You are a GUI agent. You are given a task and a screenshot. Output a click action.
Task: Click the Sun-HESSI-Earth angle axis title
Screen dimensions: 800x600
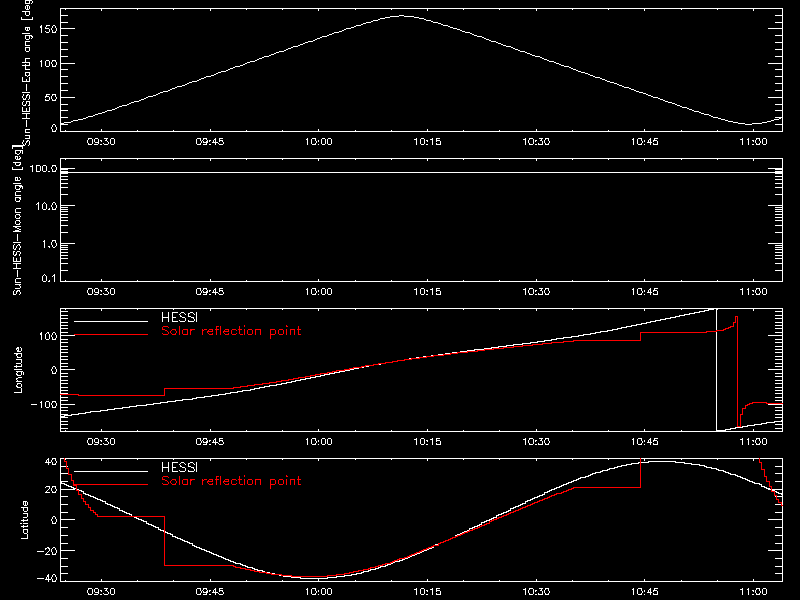pyautogui.click(x=28, y=73)
